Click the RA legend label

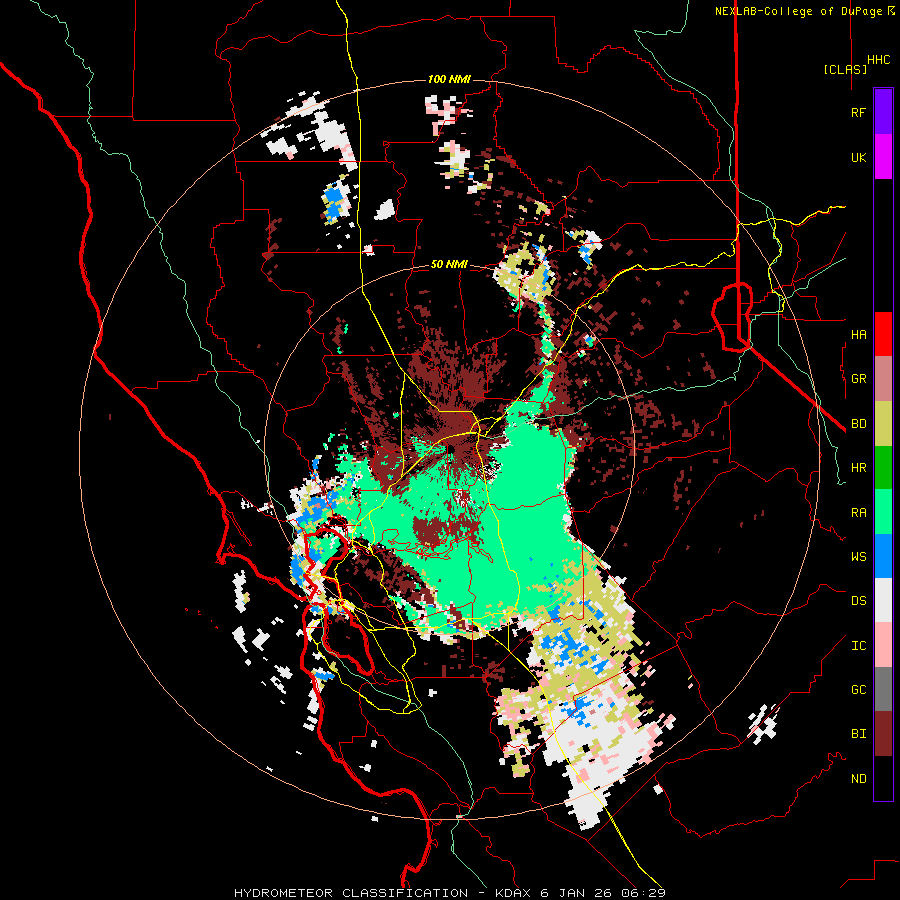858,513
